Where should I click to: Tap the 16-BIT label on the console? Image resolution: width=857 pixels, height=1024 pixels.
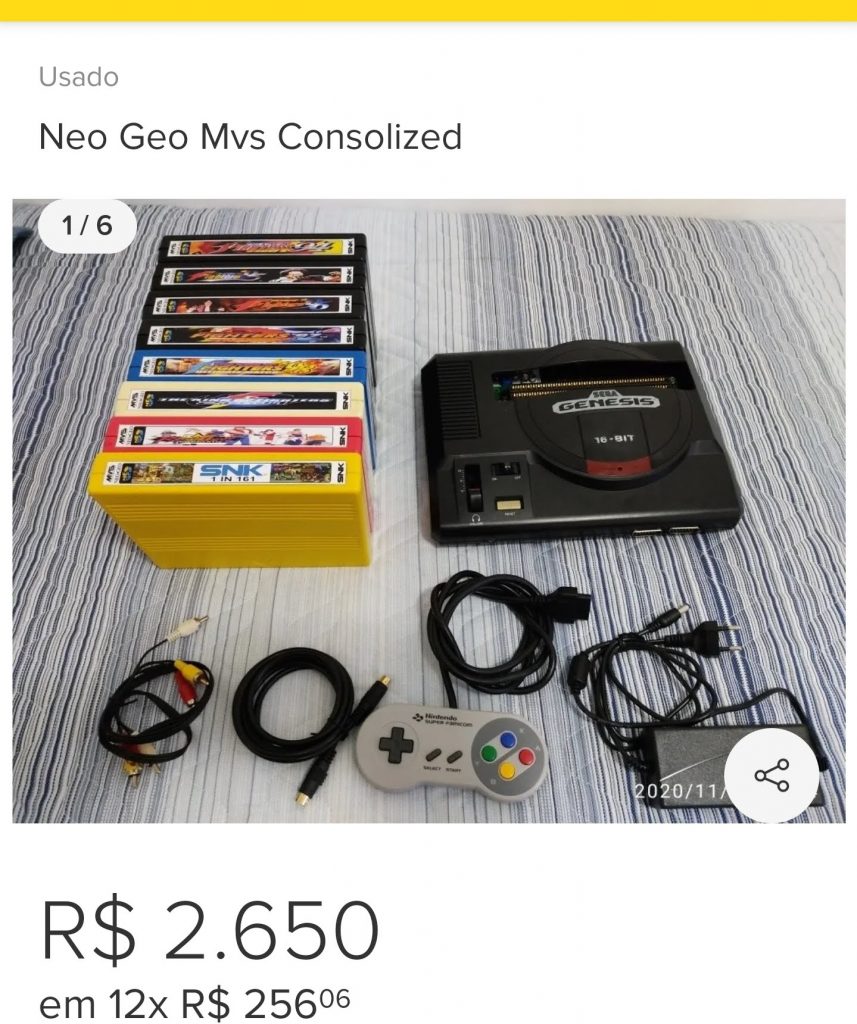coord(613,438)
